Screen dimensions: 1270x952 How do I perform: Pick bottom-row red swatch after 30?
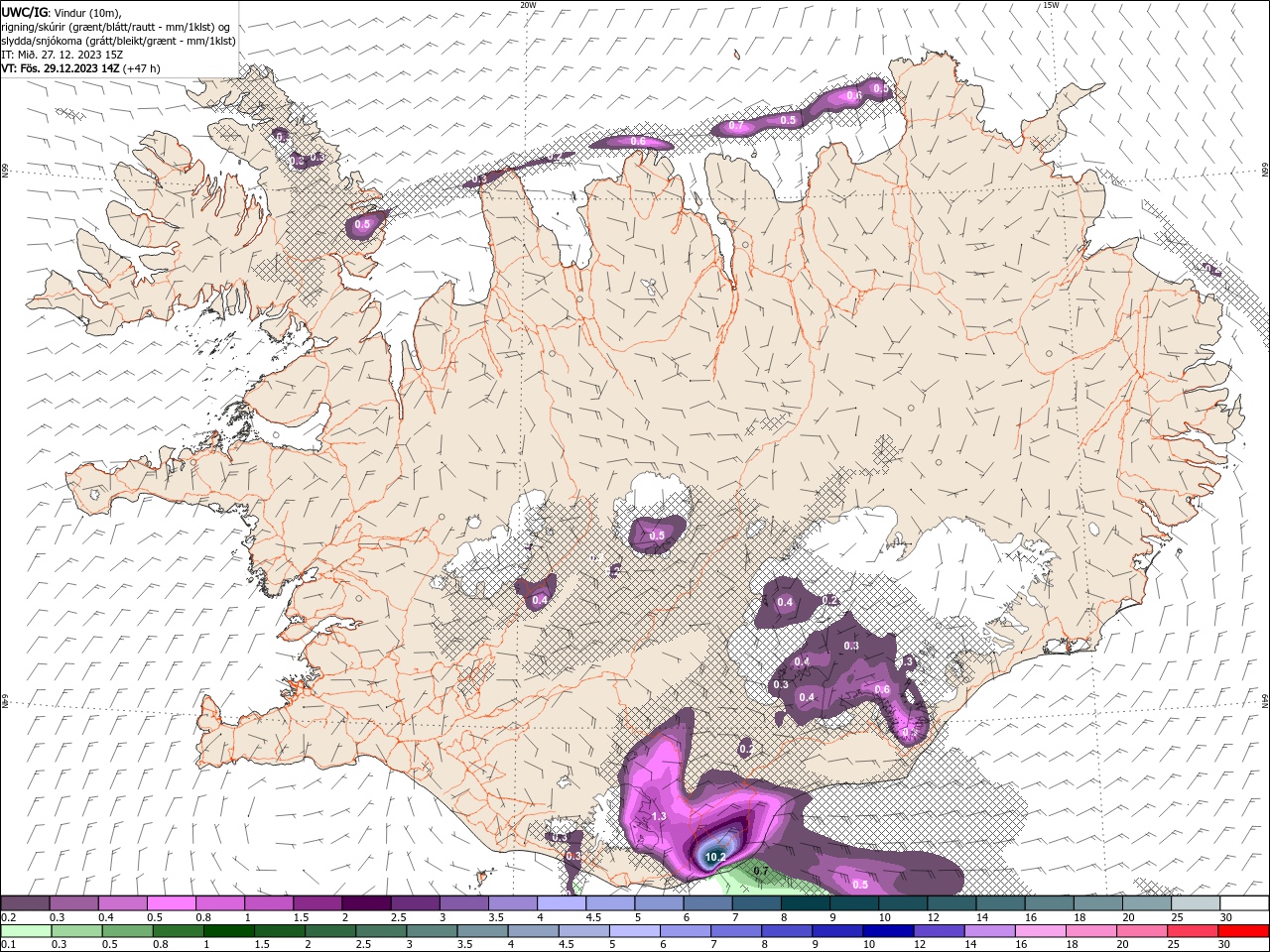pyautogui.click(x=1244, y=931)
